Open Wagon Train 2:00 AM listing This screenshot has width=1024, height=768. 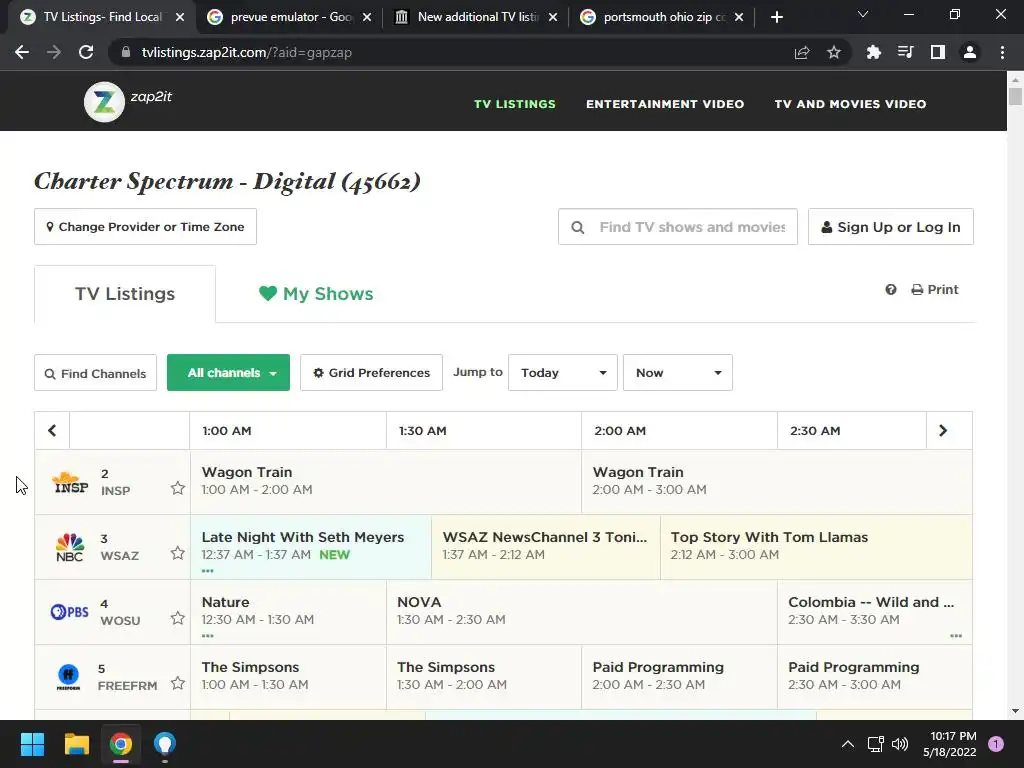tap(776, 482)
